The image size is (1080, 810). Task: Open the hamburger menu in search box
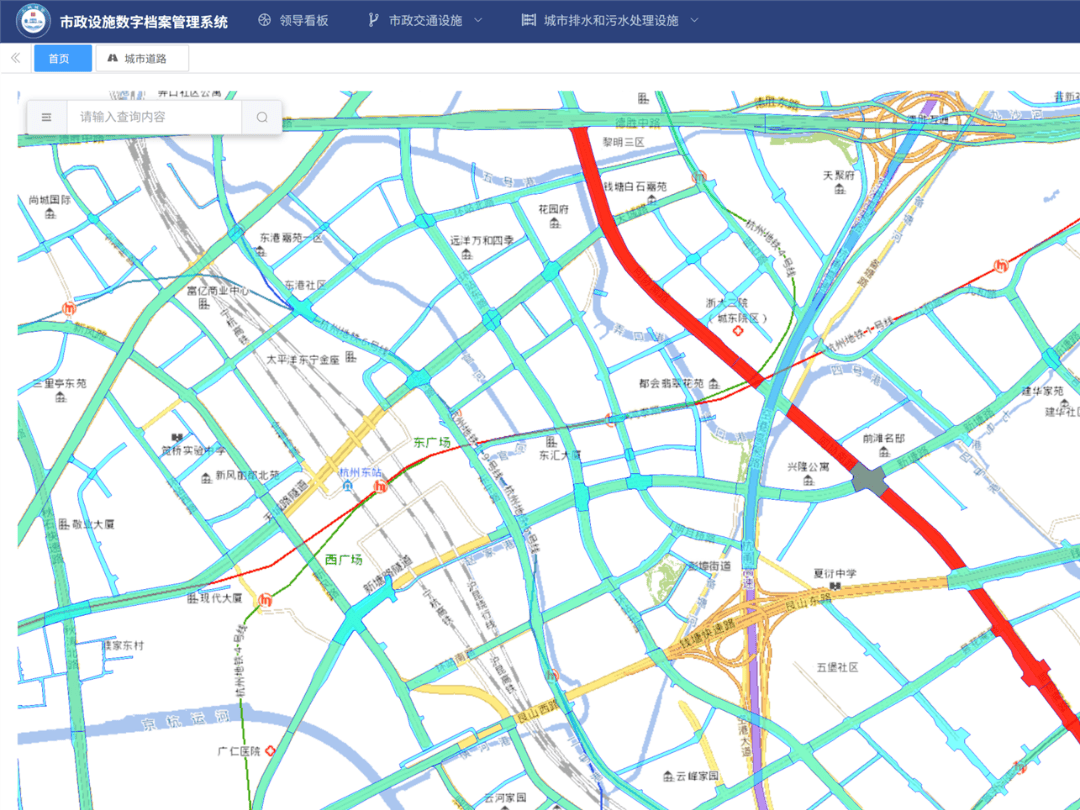pos(46,117)
